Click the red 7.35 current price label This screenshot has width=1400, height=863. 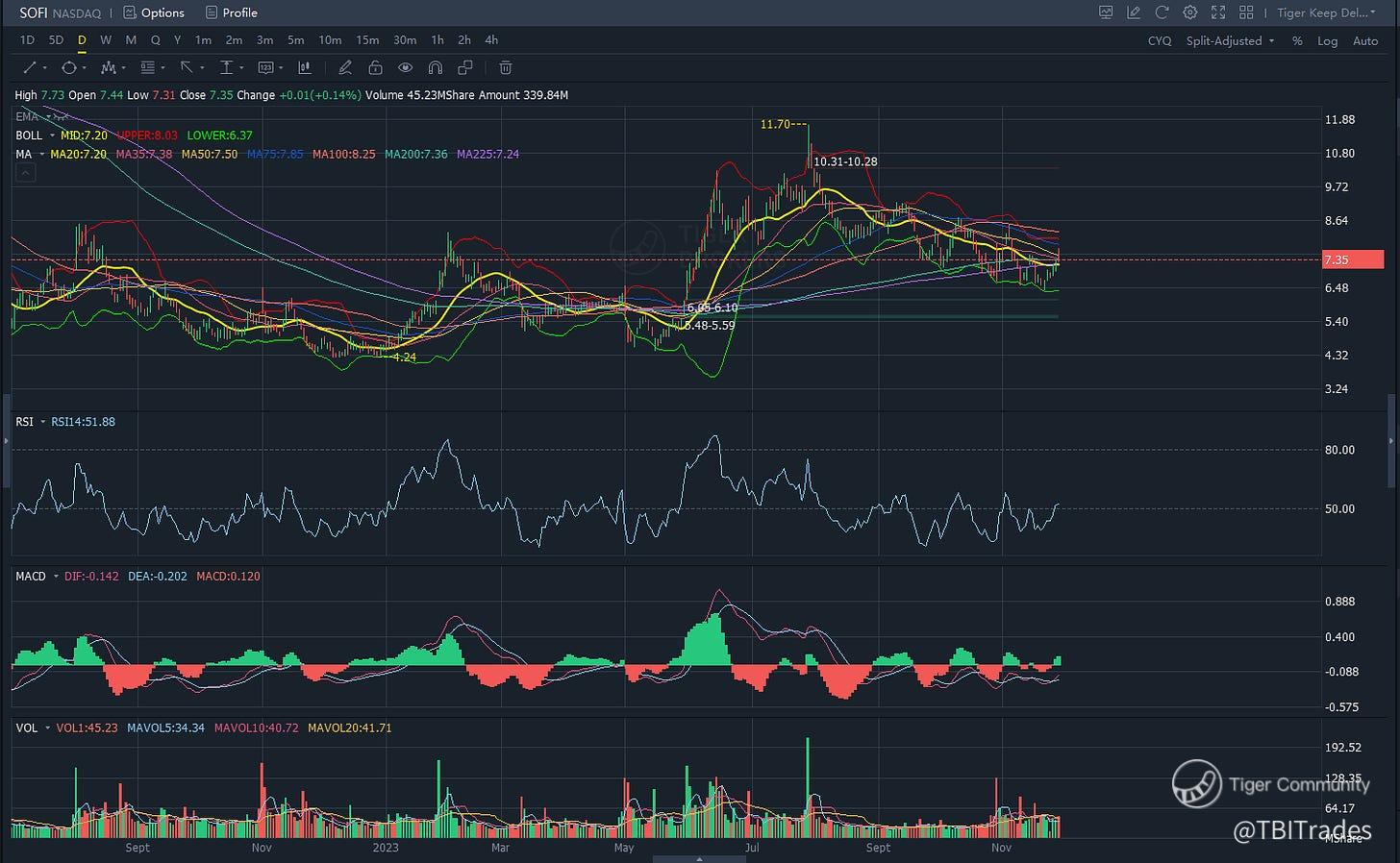[1353, 259]
